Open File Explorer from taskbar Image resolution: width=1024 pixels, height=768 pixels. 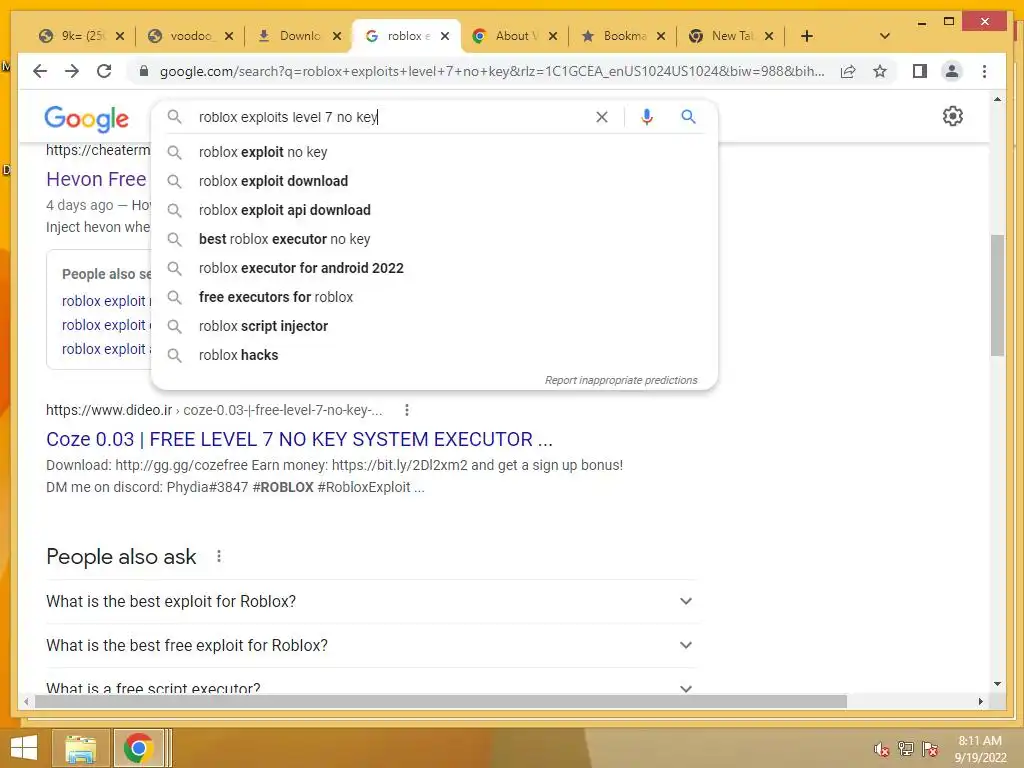point(80,748)
